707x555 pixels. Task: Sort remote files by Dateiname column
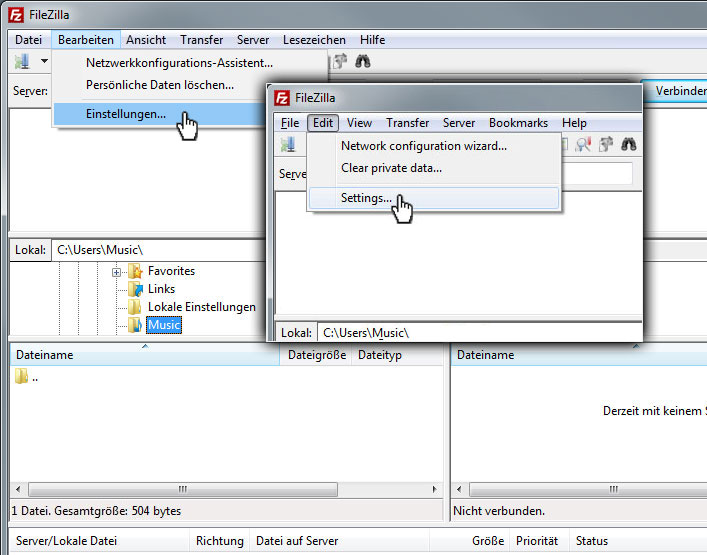[579, 355]
